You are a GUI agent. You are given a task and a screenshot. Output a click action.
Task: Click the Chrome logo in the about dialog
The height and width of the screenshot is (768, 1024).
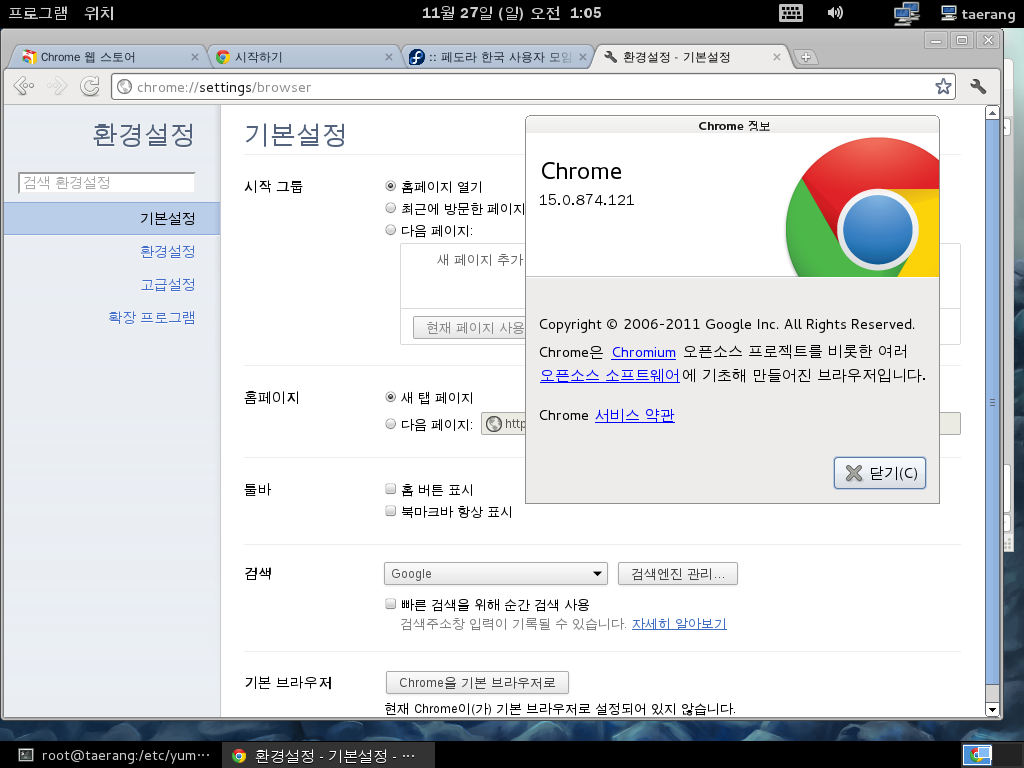coord(863,207)
